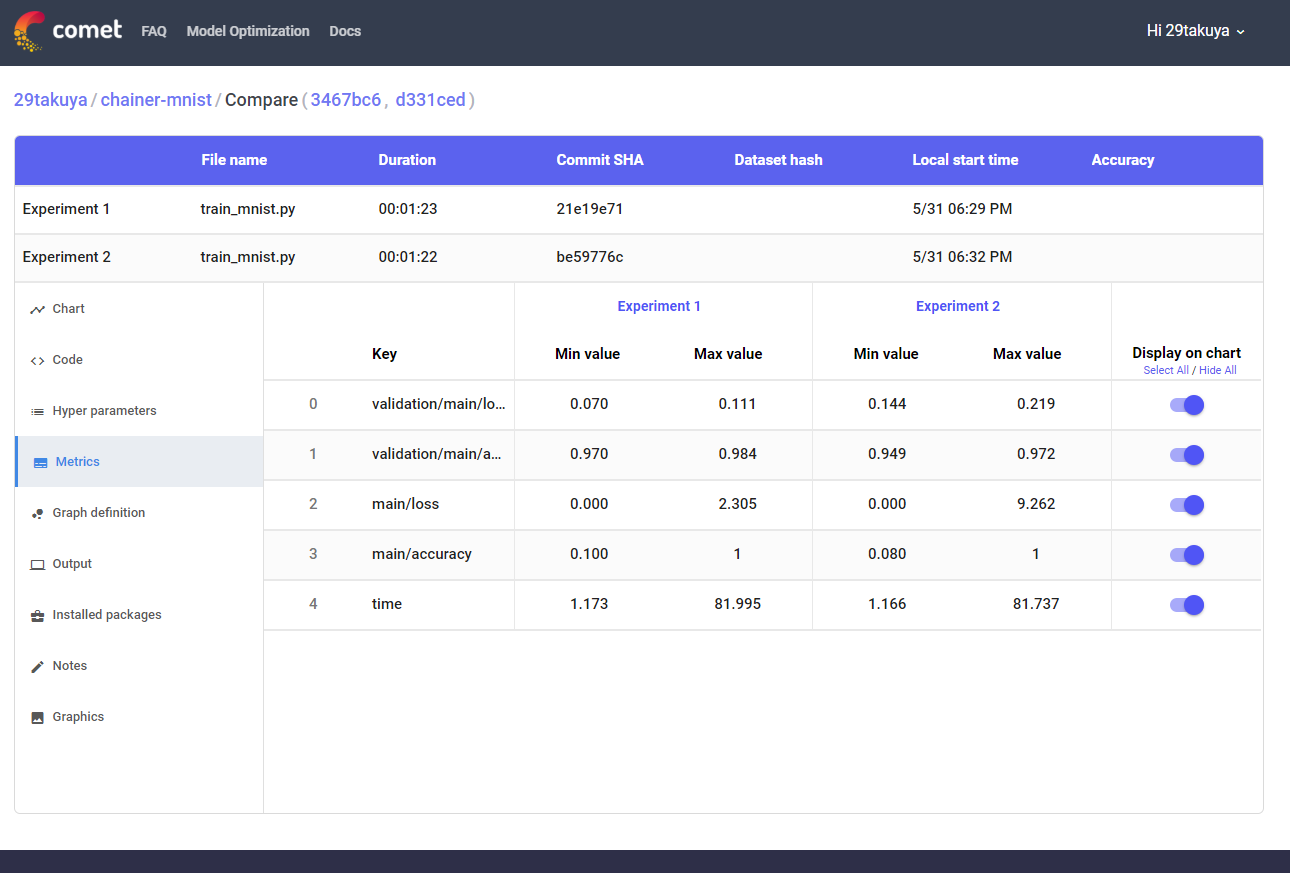Go to the Docs page
Screen dimensions: 1290x873
345,31
